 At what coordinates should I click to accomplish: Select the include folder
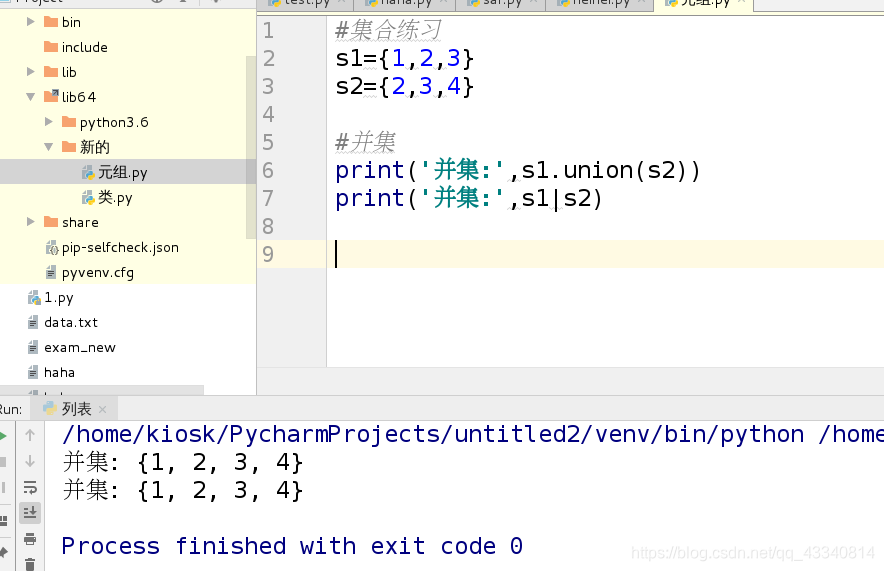click(76, 47)
